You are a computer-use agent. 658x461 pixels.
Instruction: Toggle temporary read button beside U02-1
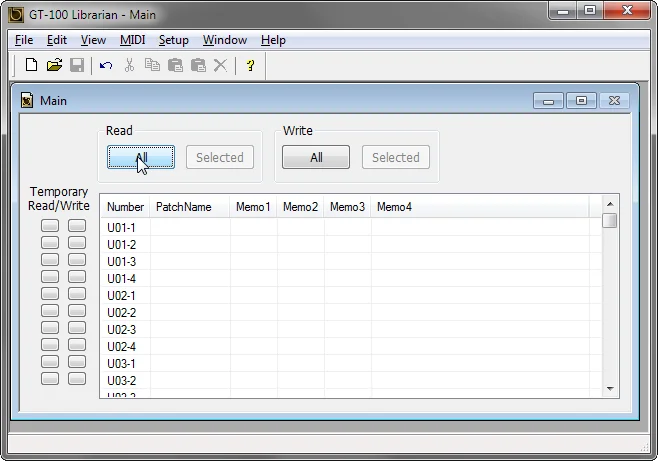50,294
